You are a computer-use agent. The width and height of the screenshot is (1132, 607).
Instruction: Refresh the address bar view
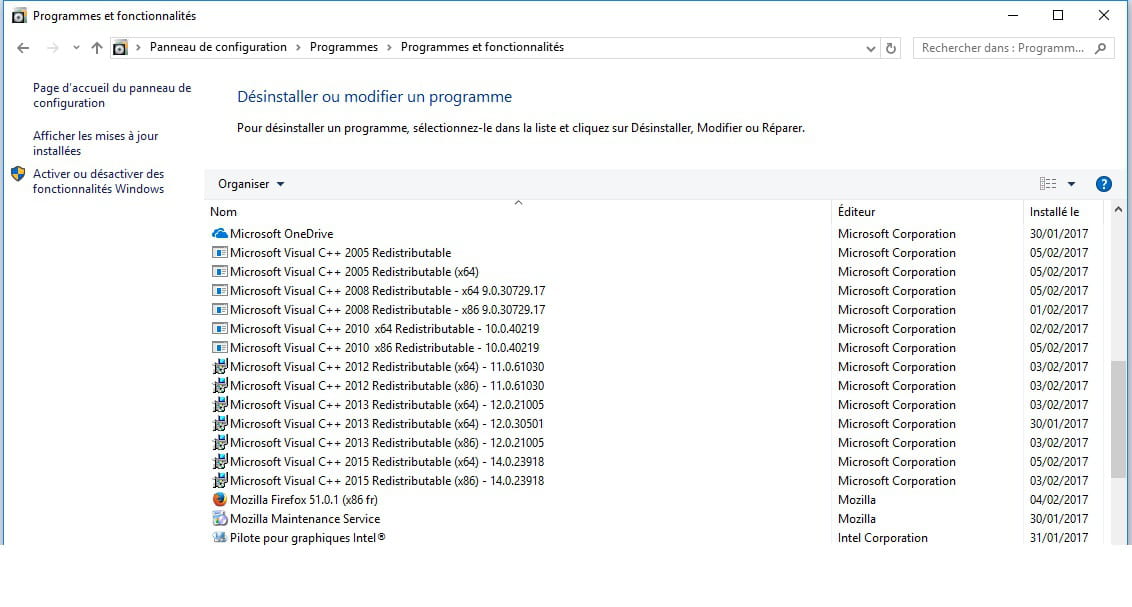point(891,48)
